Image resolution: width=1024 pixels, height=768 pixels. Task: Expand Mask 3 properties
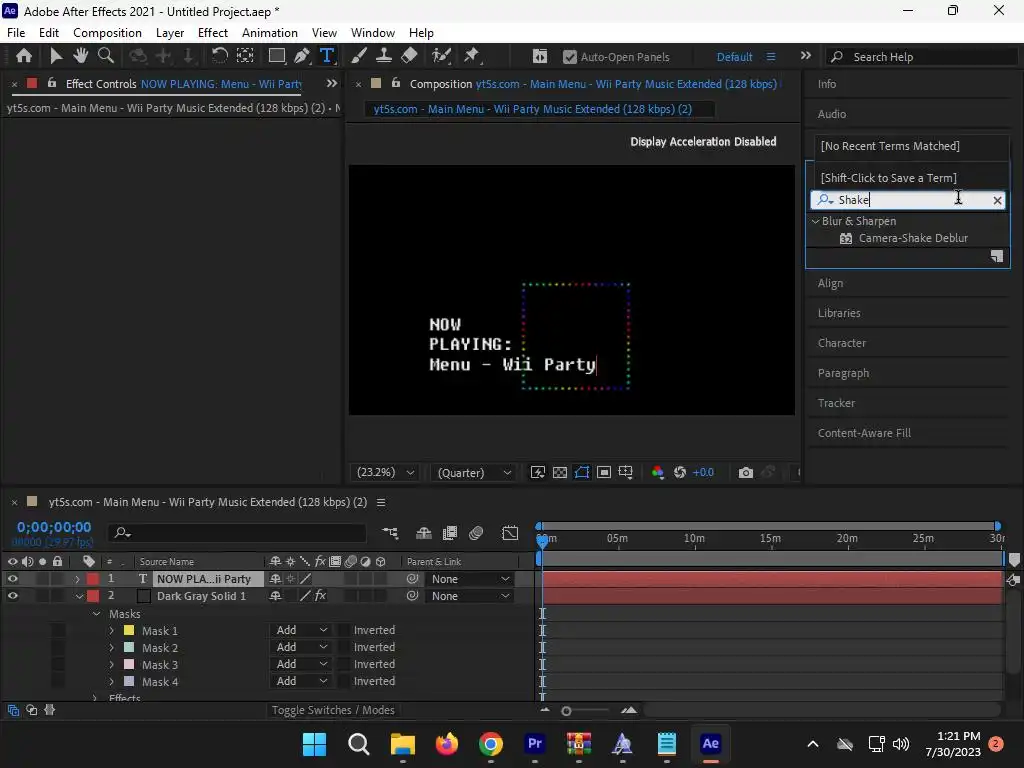(111, 664)
